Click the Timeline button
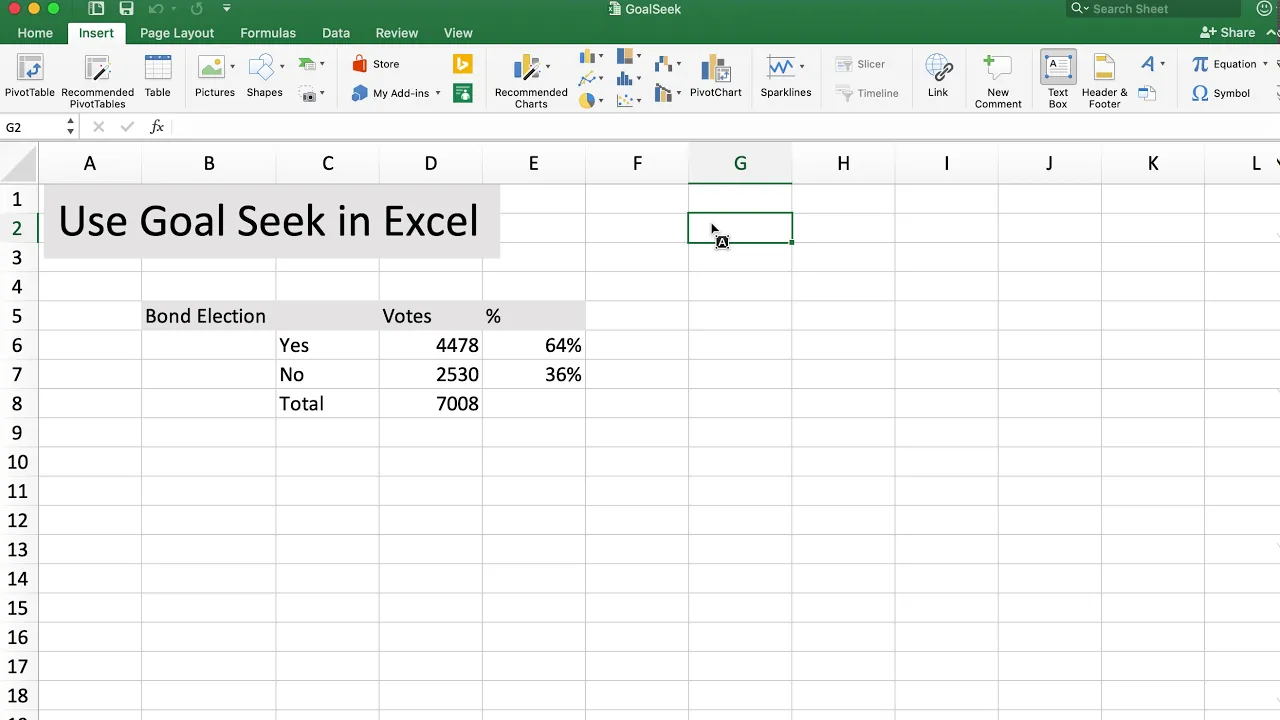Image resolution: width=1280 pixels, height=720 pixels. pos(866,93)
